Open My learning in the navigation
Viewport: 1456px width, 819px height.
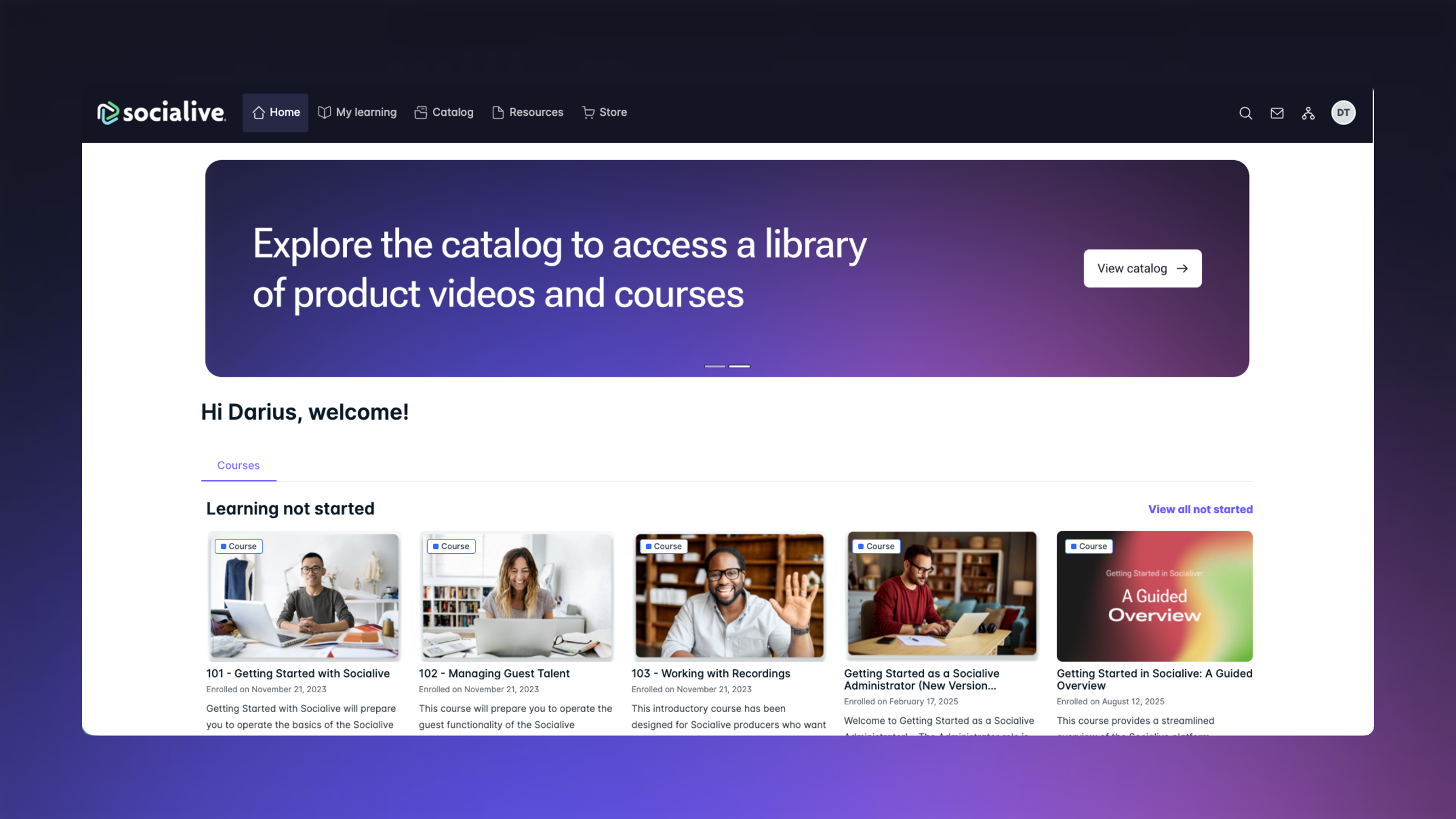(x=358, y=112)
